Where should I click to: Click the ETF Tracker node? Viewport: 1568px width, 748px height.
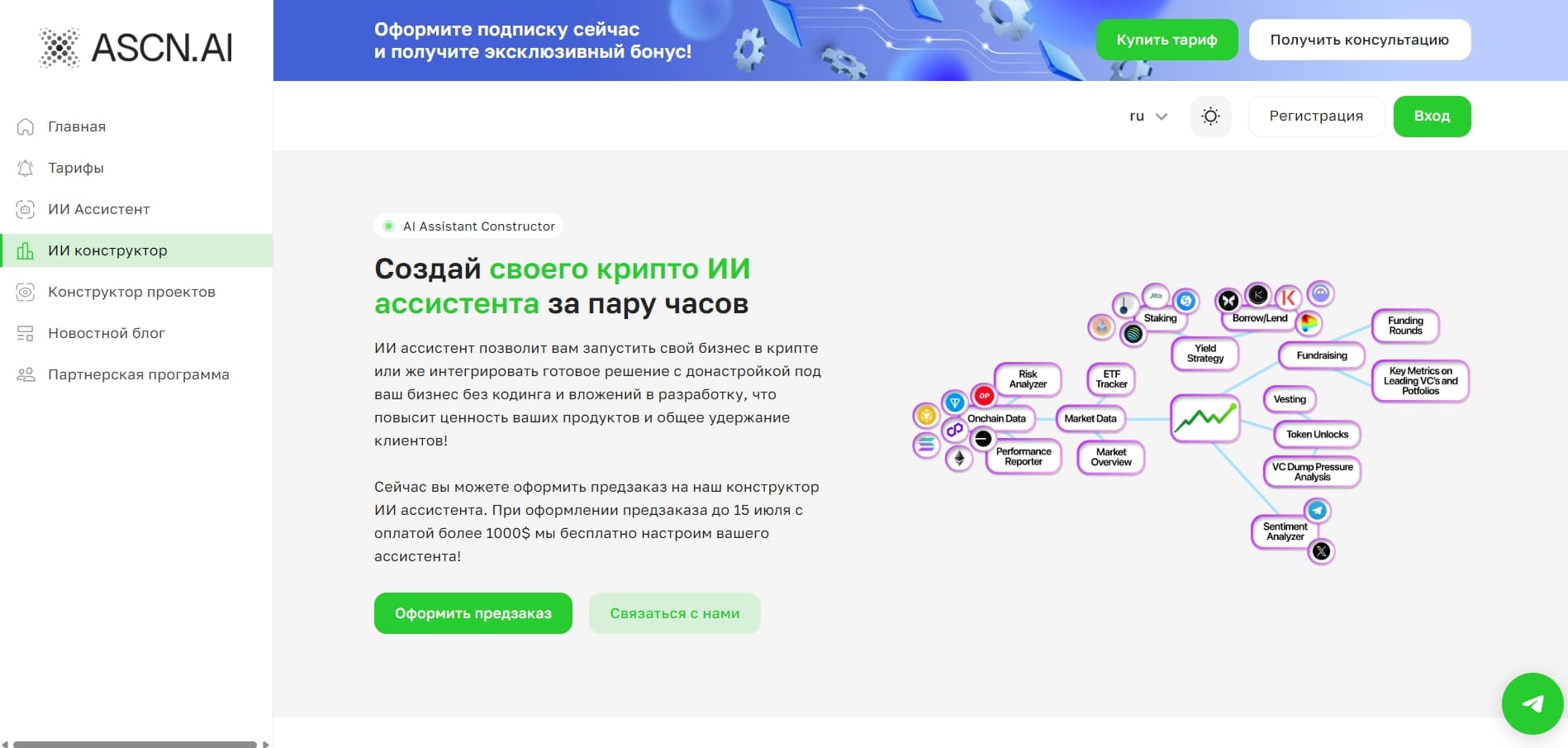1111,379
